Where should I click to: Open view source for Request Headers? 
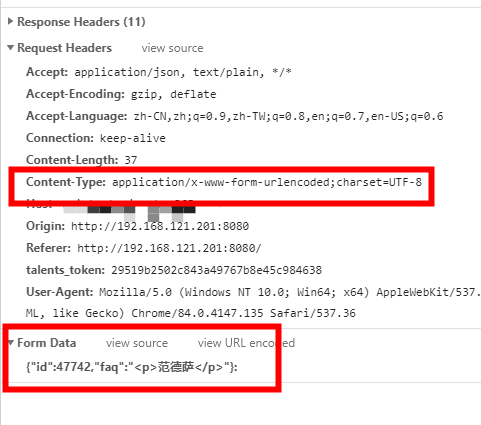[172, 48]
